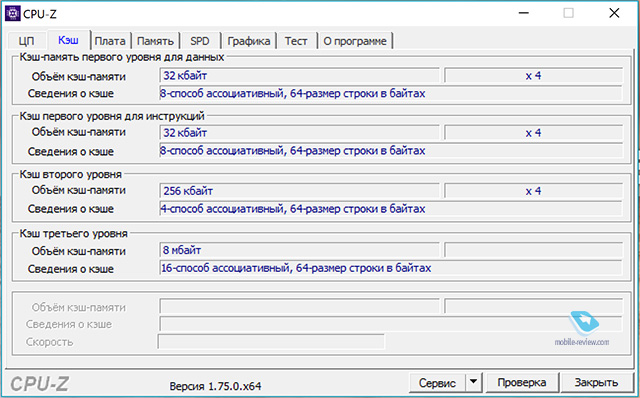Click the Кэш первого уровня для инструкций title
Viewport: 640px width, 398px height.
[x=112, y=116]
